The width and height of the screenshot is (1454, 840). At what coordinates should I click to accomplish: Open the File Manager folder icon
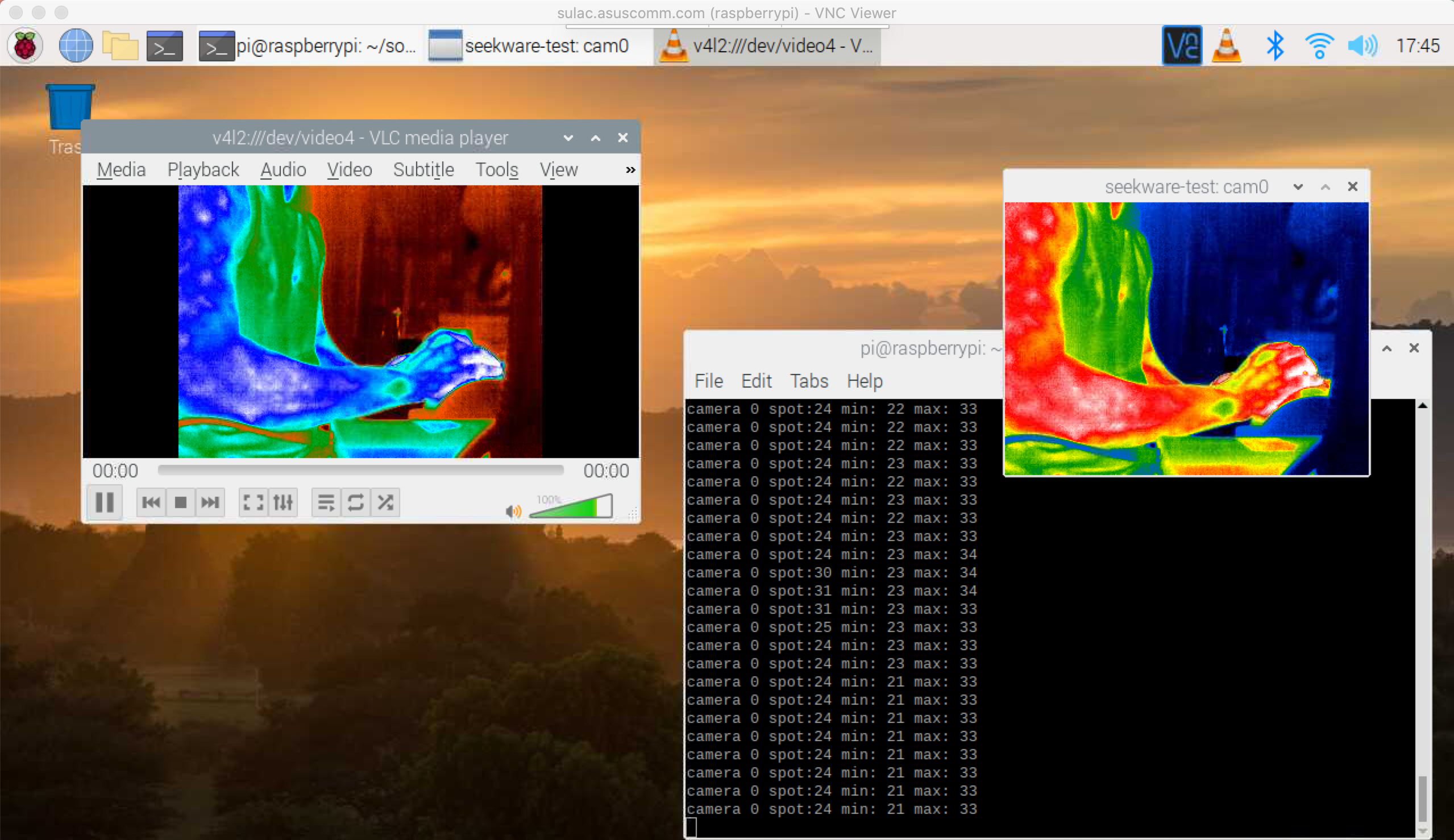[x=120, y=45]
